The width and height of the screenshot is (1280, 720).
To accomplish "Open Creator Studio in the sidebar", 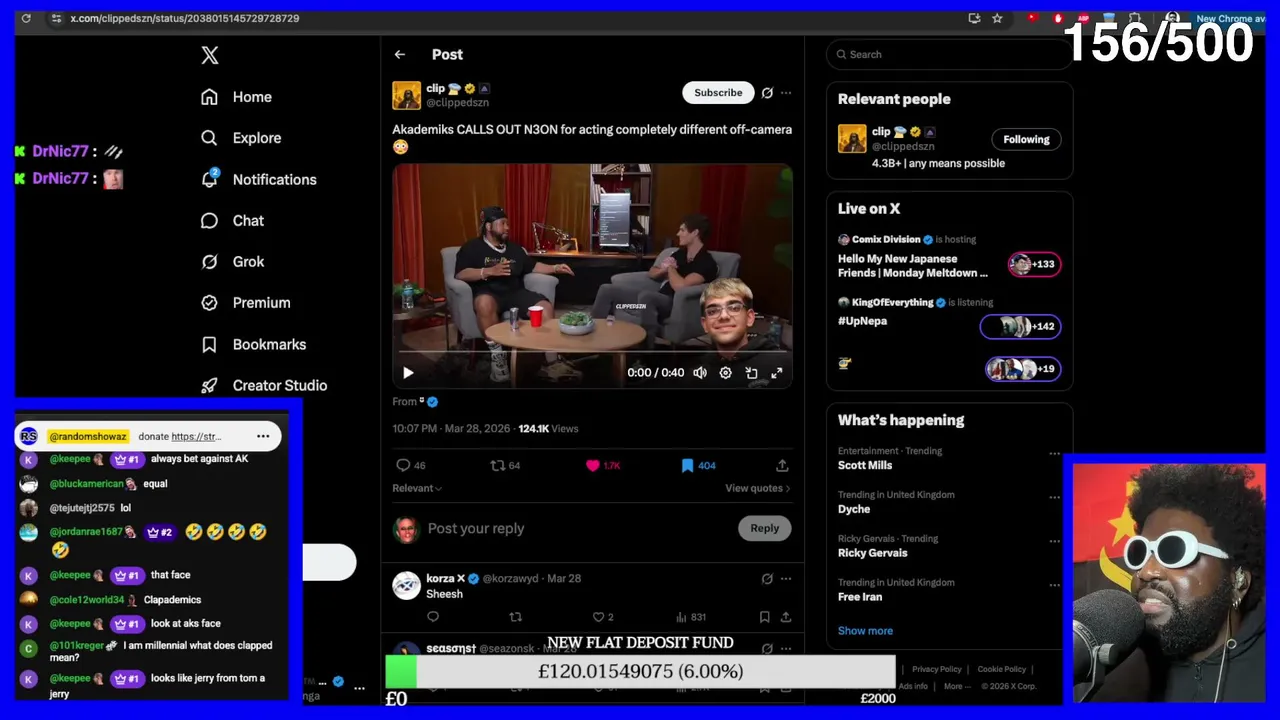I will click(264, 385).
